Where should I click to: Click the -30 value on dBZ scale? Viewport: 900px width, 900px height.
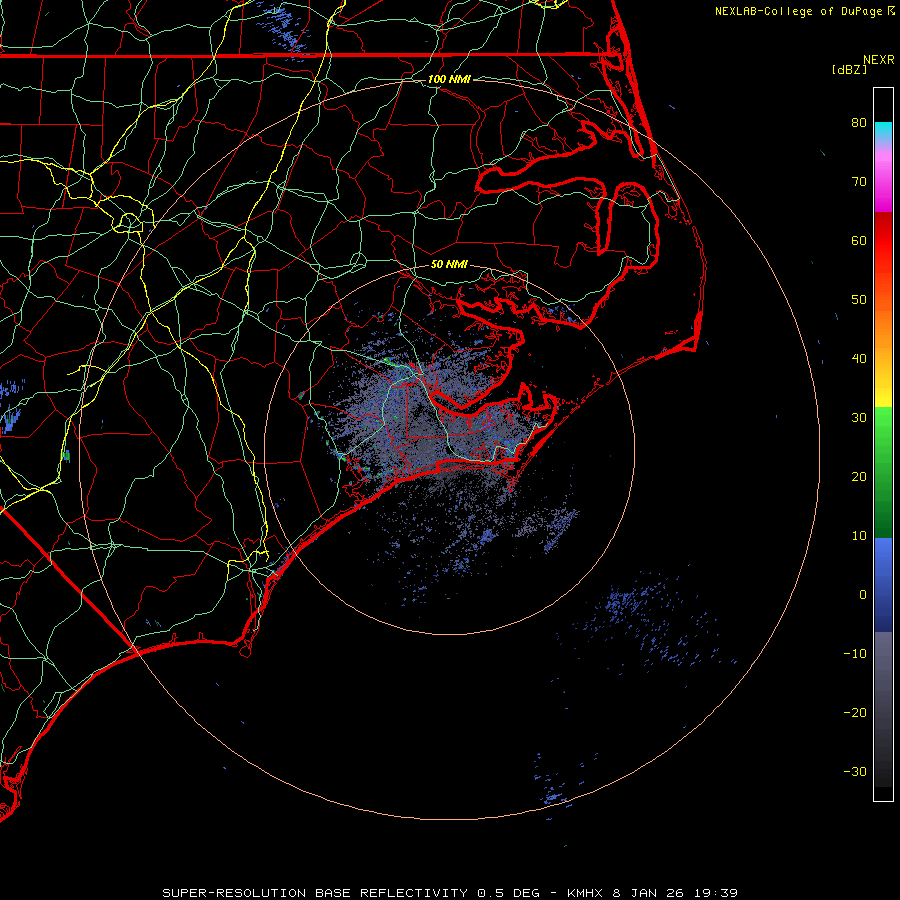point(855,771)
